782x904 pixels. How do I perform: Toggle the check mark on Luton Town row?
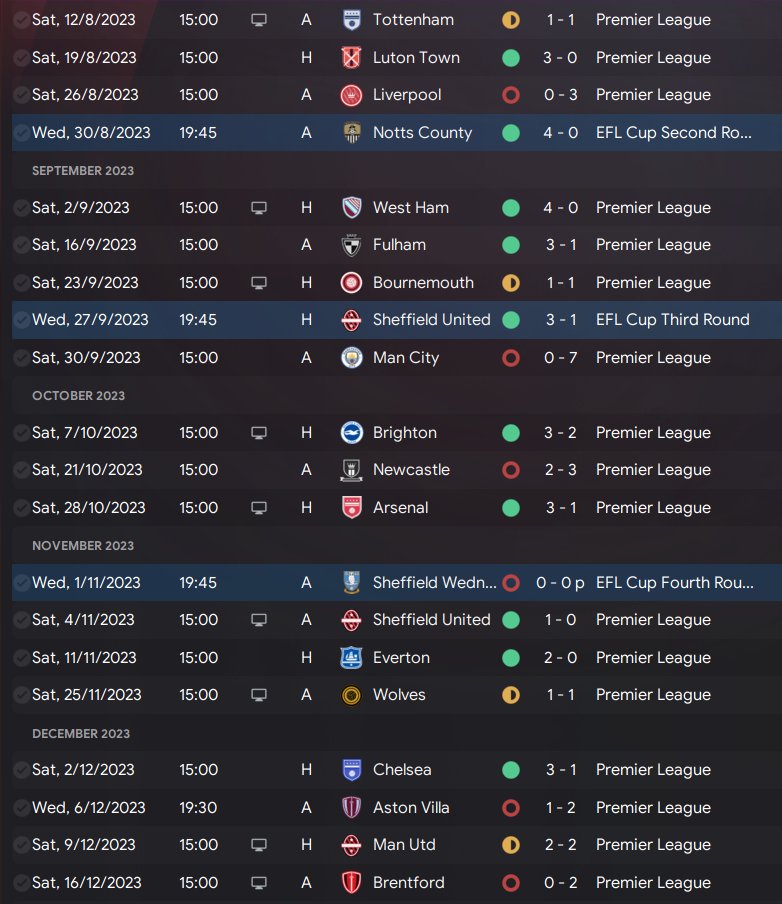pyautogui.click(x=21, y=58)
